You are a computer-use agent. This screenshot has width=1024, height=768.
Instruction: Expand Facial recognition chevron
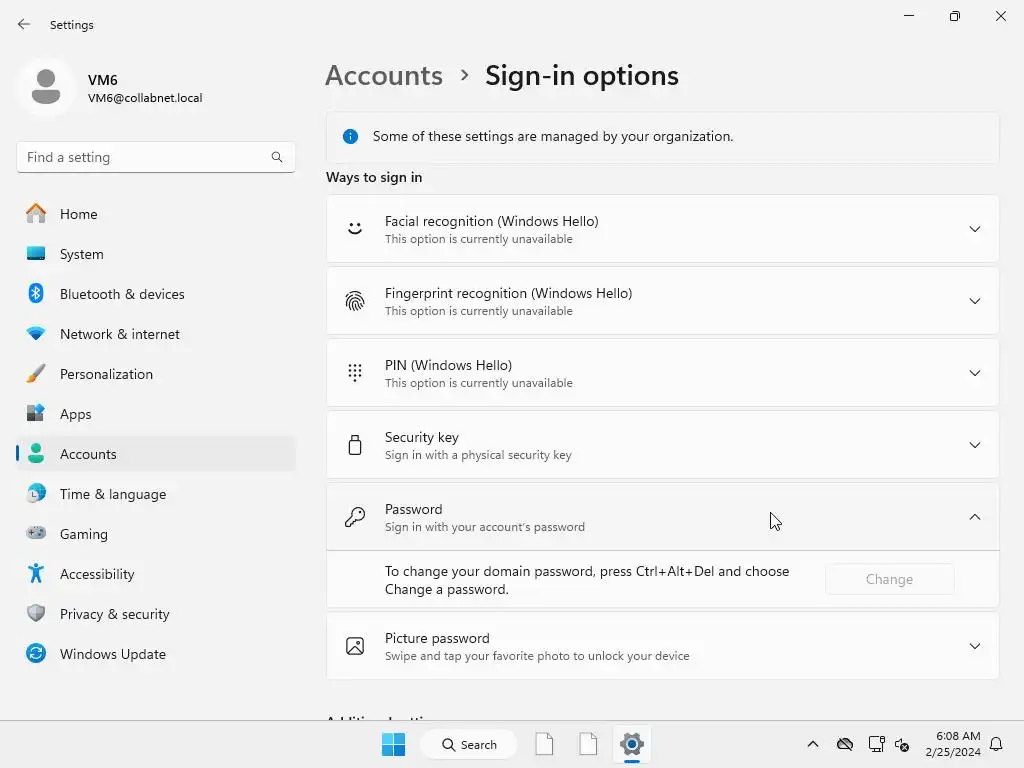tap(974, 229)
